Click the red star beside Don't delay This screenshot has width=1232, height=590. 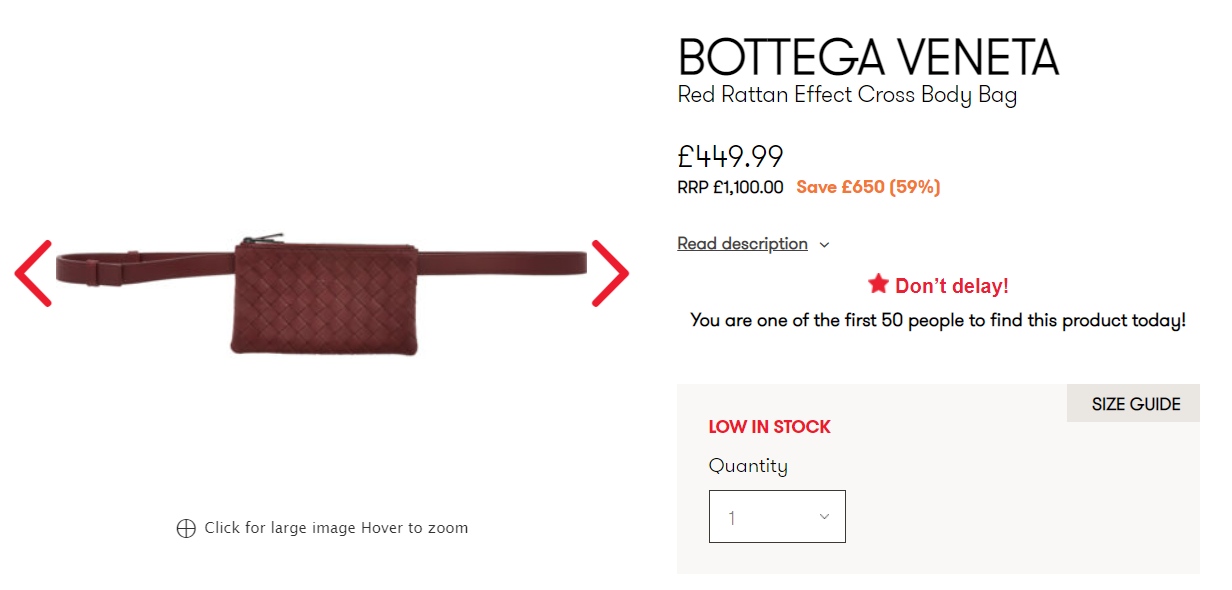tap(879, 285)
